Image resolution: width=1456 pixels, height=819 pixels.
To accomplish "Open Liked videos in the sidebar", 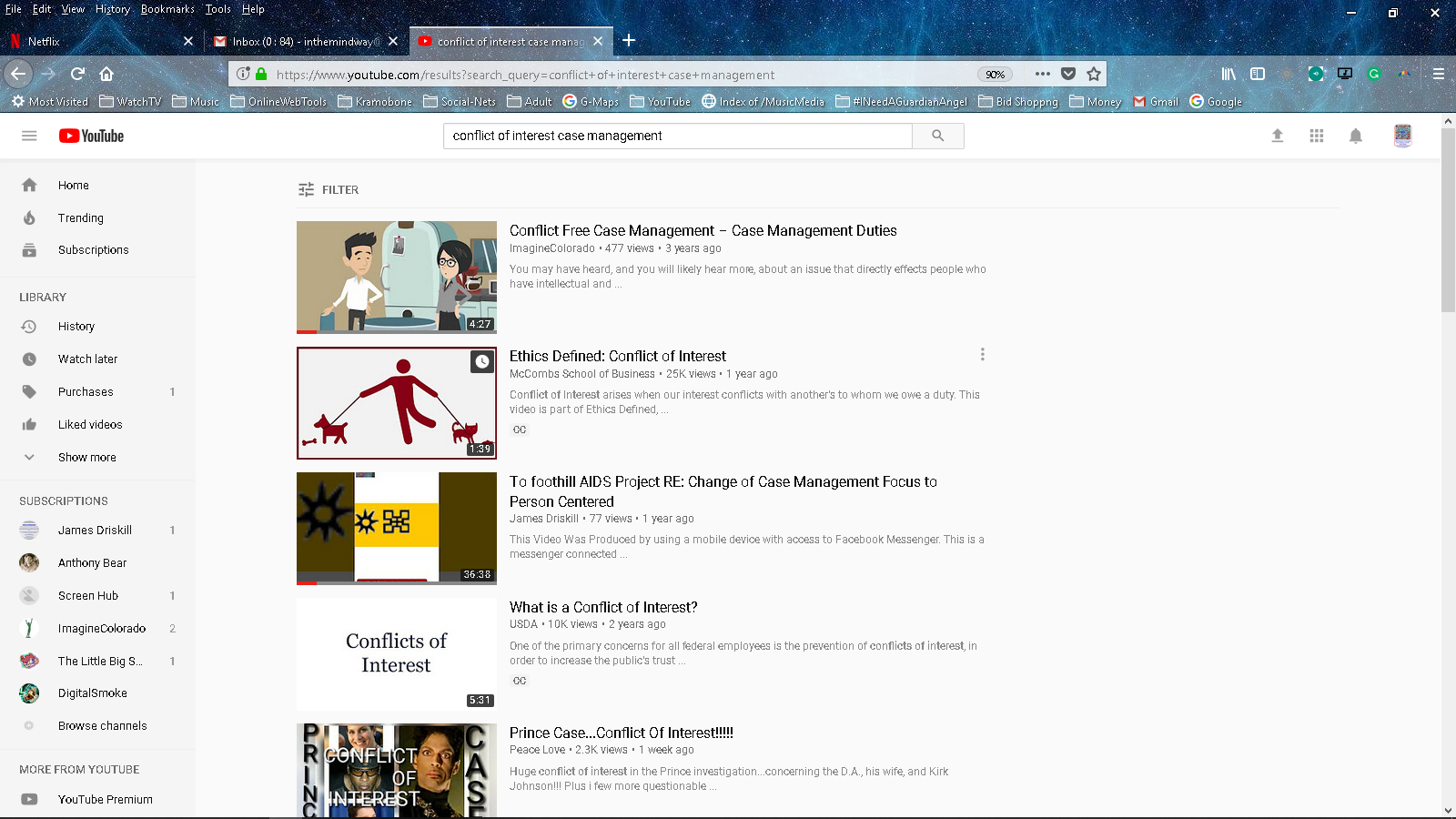I will click(98, 424).
